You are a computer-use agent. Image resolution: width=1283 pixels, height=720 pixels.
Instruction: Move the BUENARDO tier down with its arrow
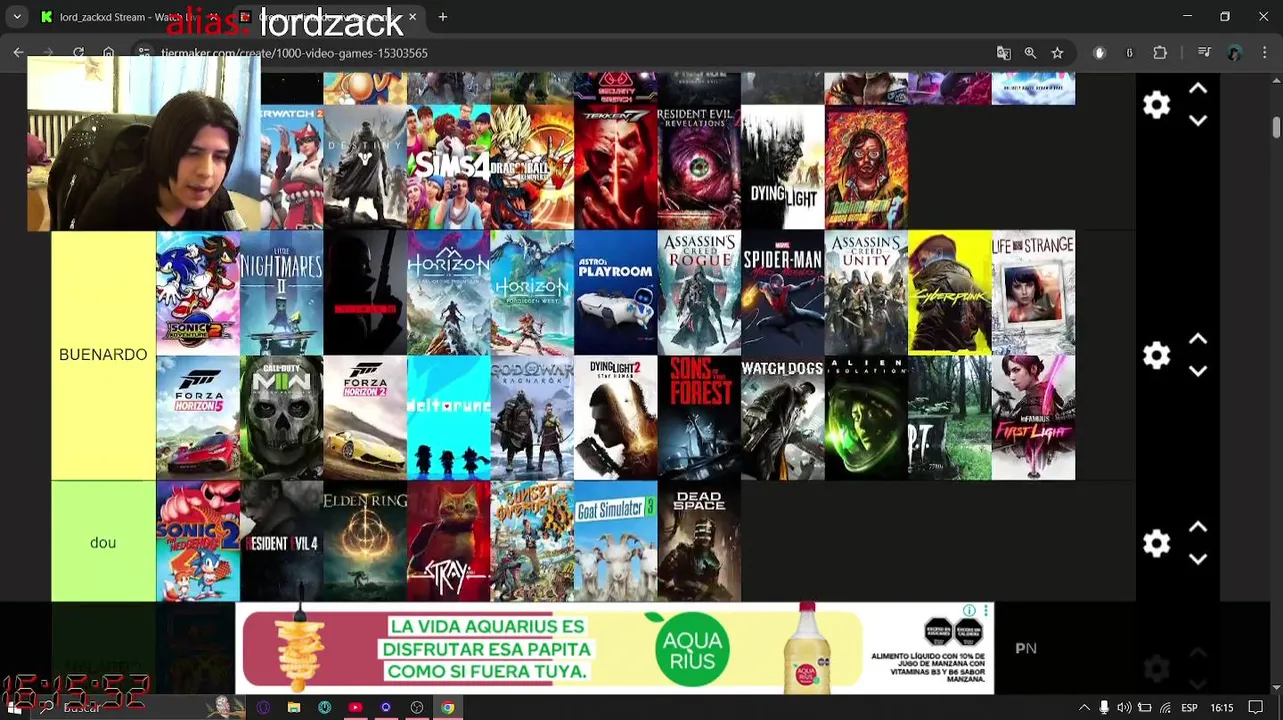(1198, 371)
